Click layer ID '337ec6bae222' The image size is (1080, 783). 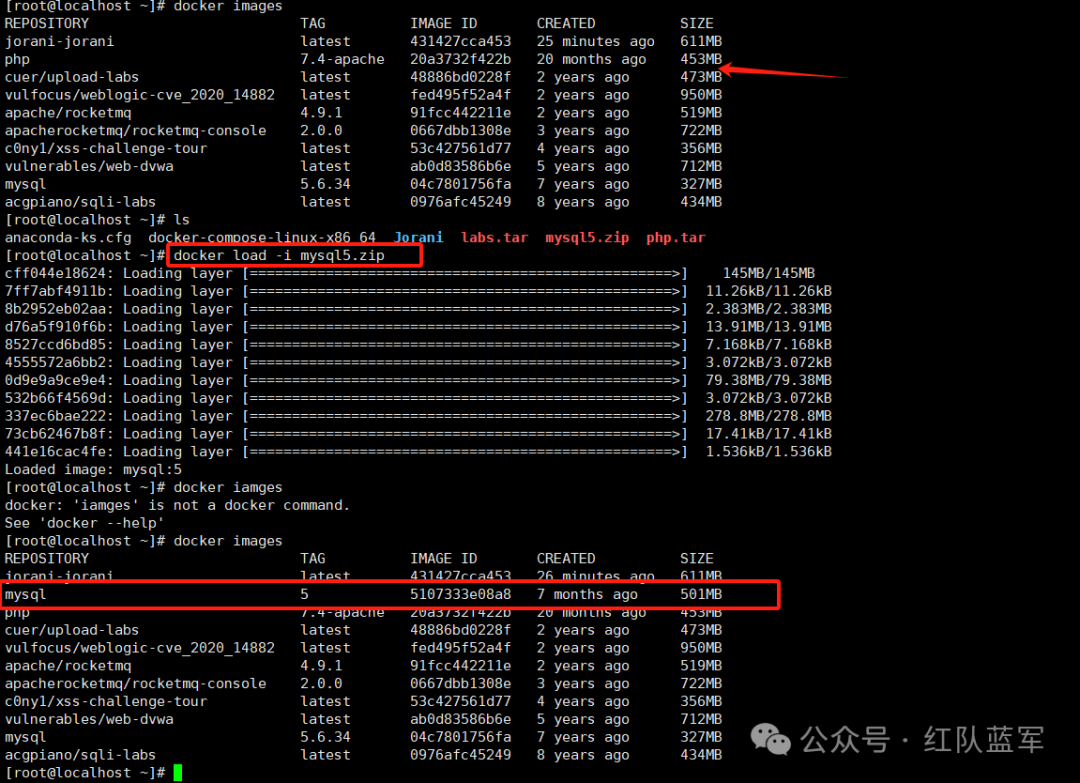click(x=55, y=417)
